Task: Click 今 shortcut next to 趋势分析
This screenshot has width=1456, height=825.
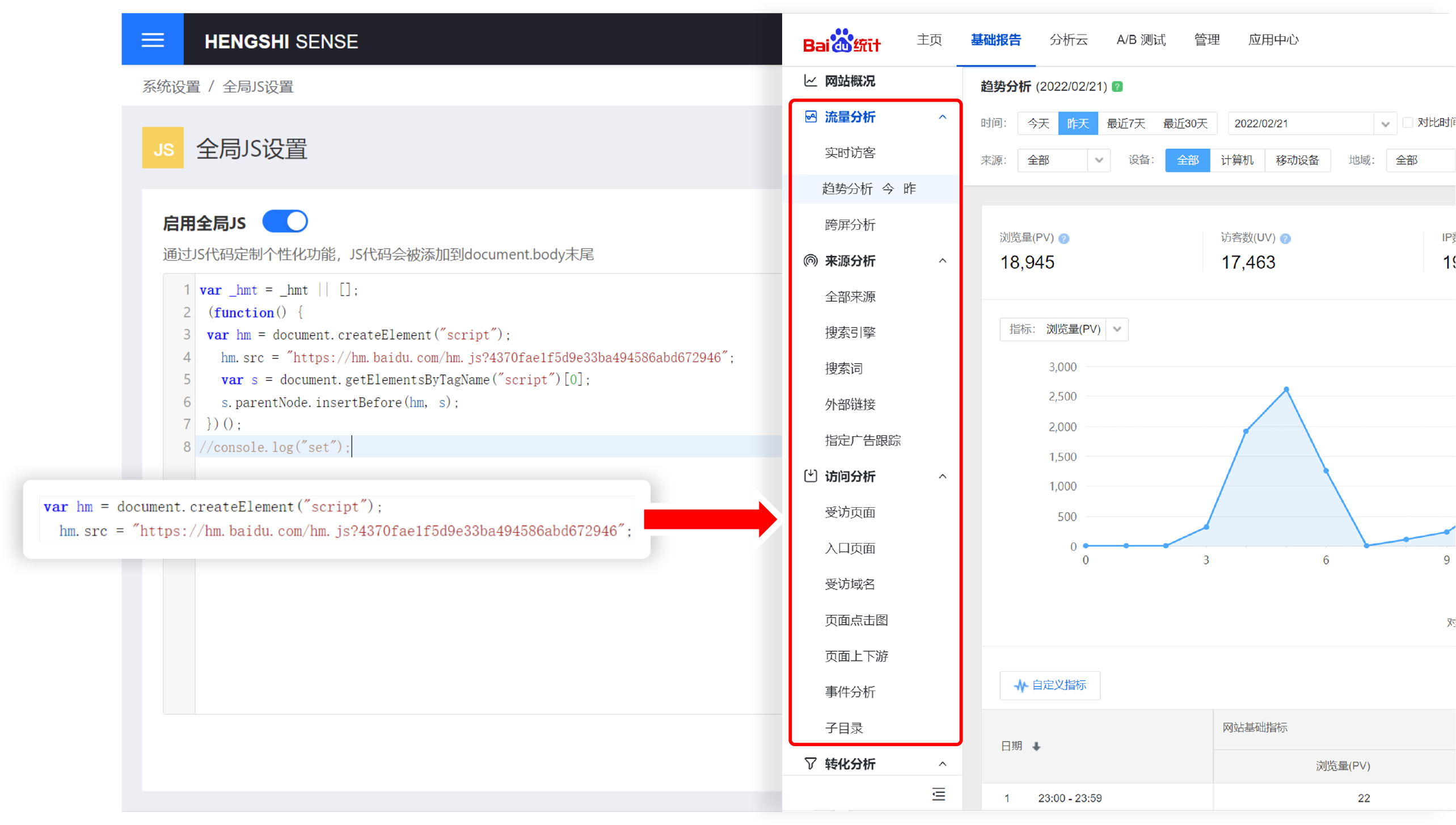Action: click(887, 188)
